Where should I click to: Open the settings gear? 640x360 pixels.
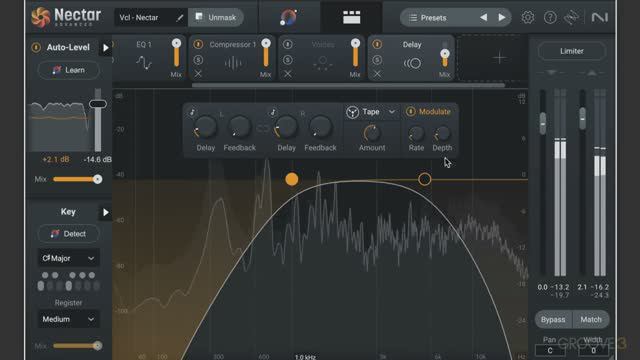[527, 18]
